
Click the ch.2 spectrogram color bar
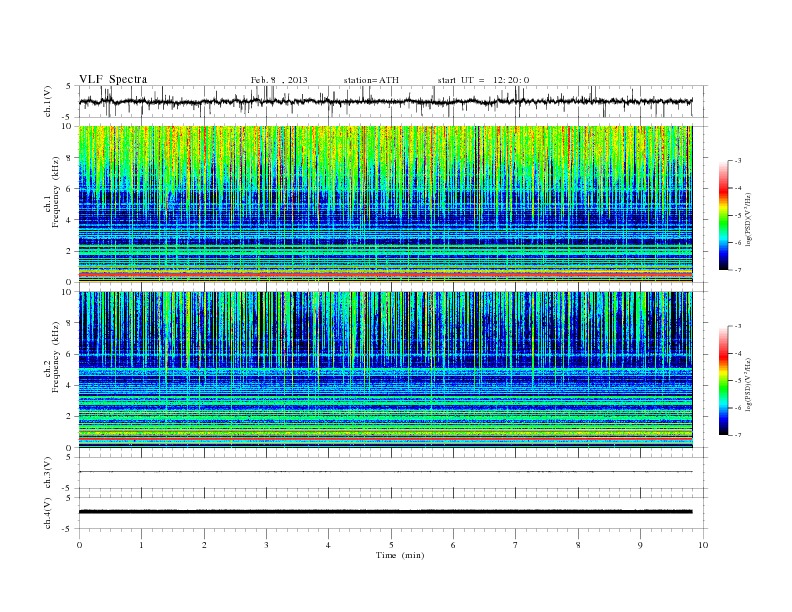pyautogui.click(x=723, y=380)
